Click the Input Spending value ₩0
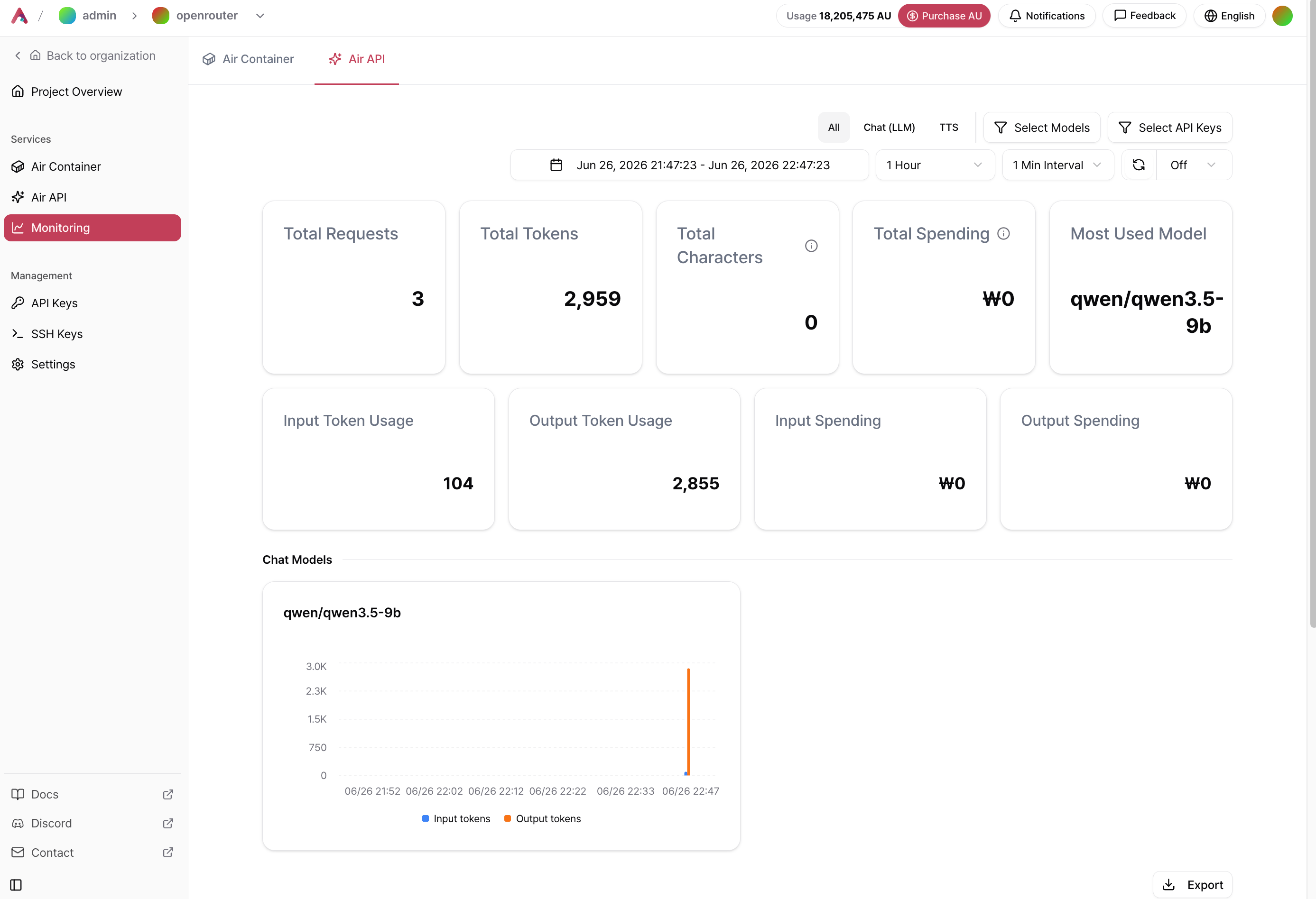Viewport: 1316px width, 899px height. point(951,483)
